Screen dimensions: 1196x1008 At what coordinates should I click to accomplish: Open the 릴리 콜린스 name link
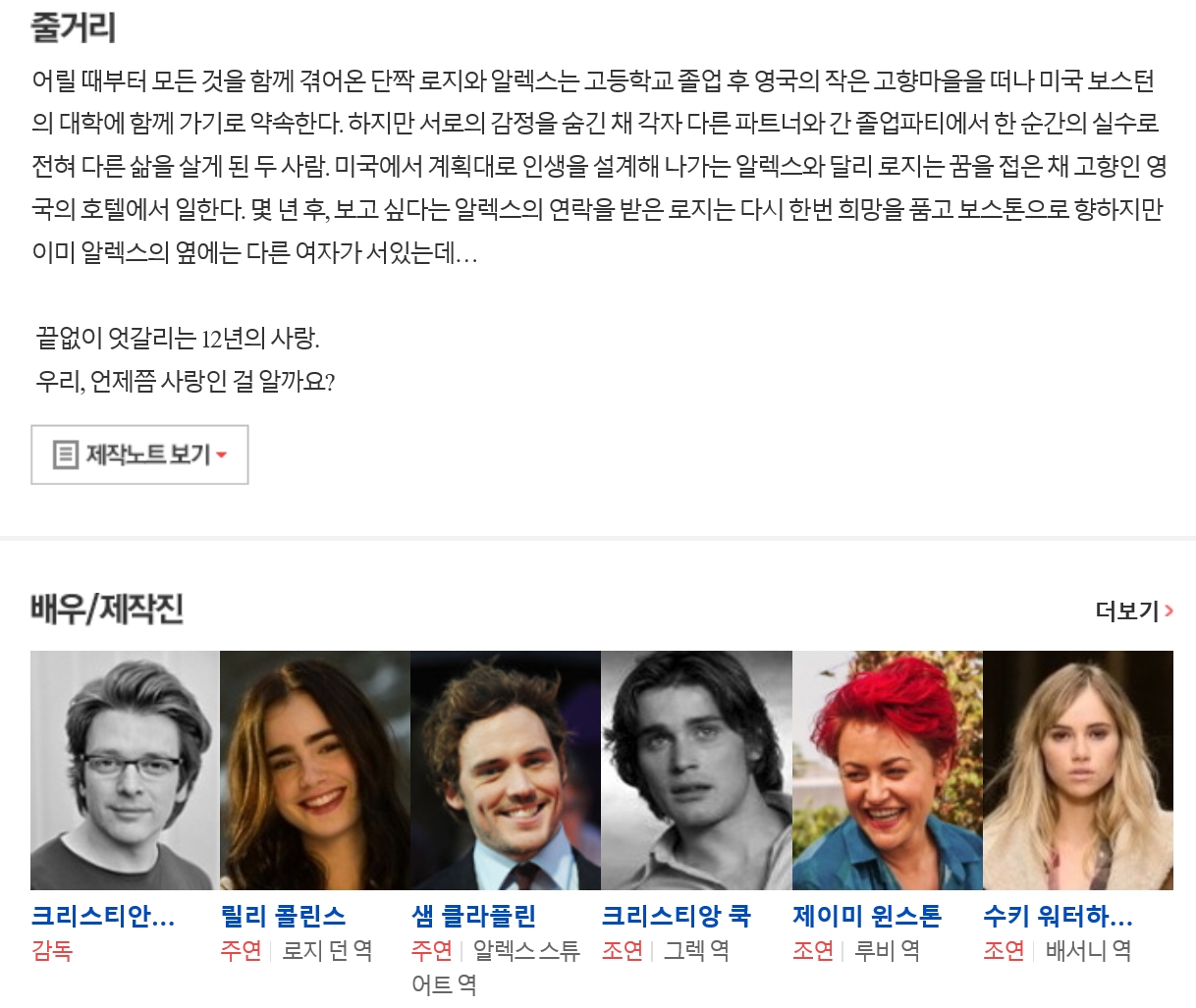284,917
